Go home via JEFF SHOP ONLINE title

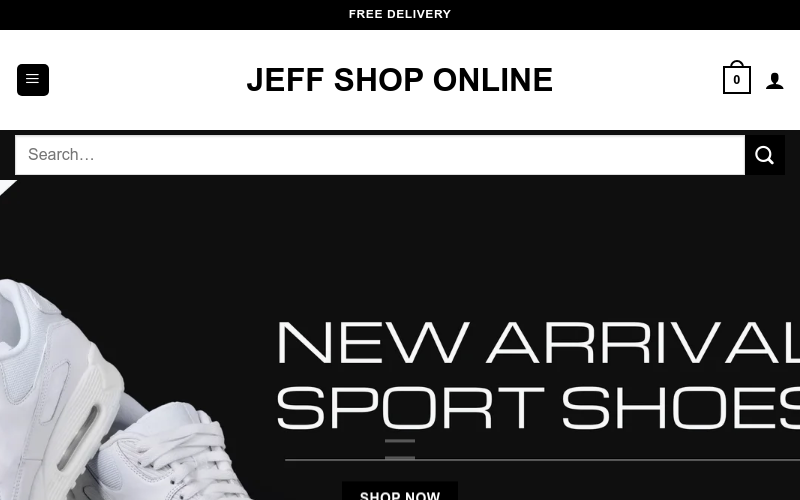[x=399, y=80]
